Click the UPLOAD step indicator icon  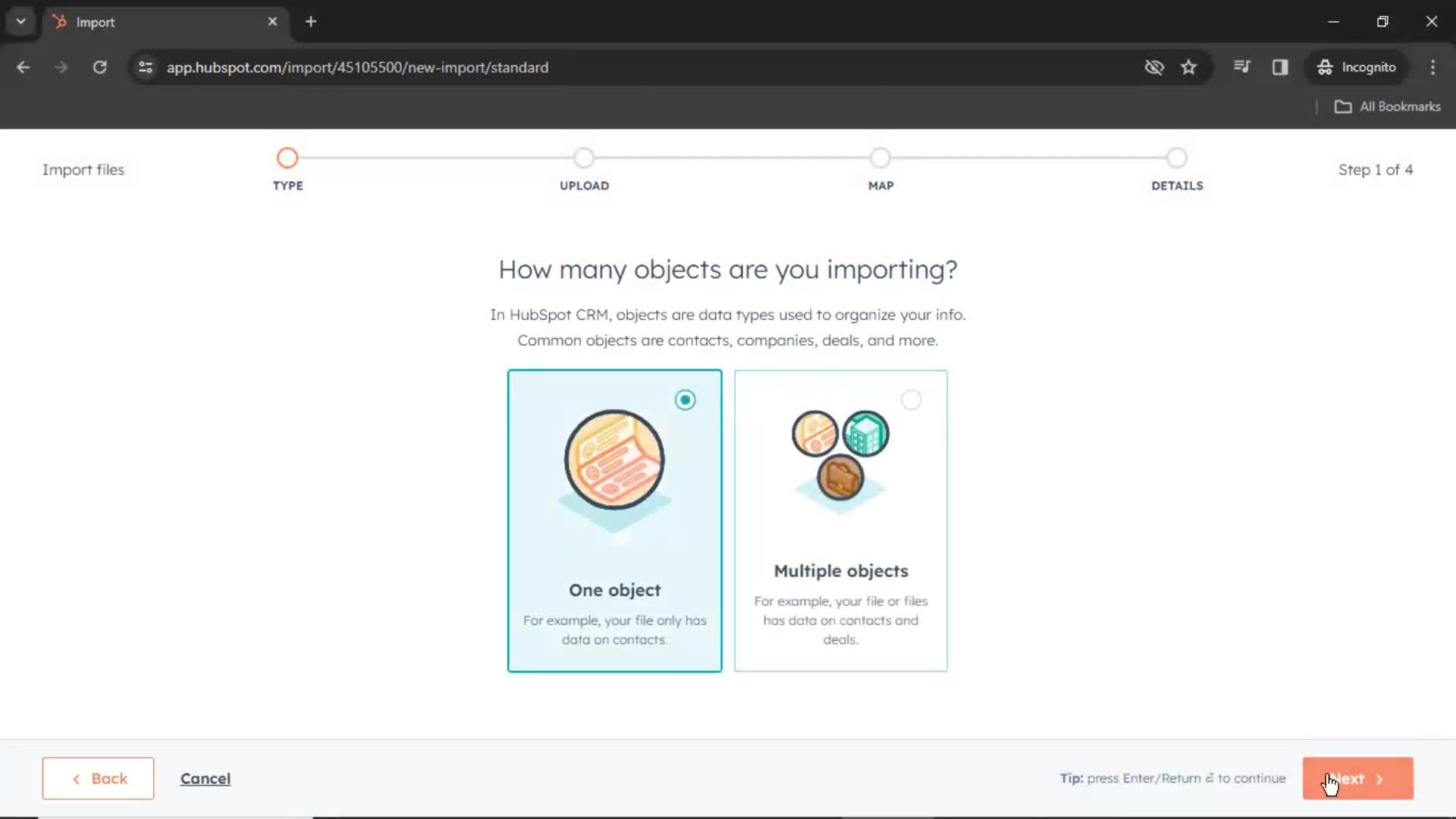pos(584,157)
